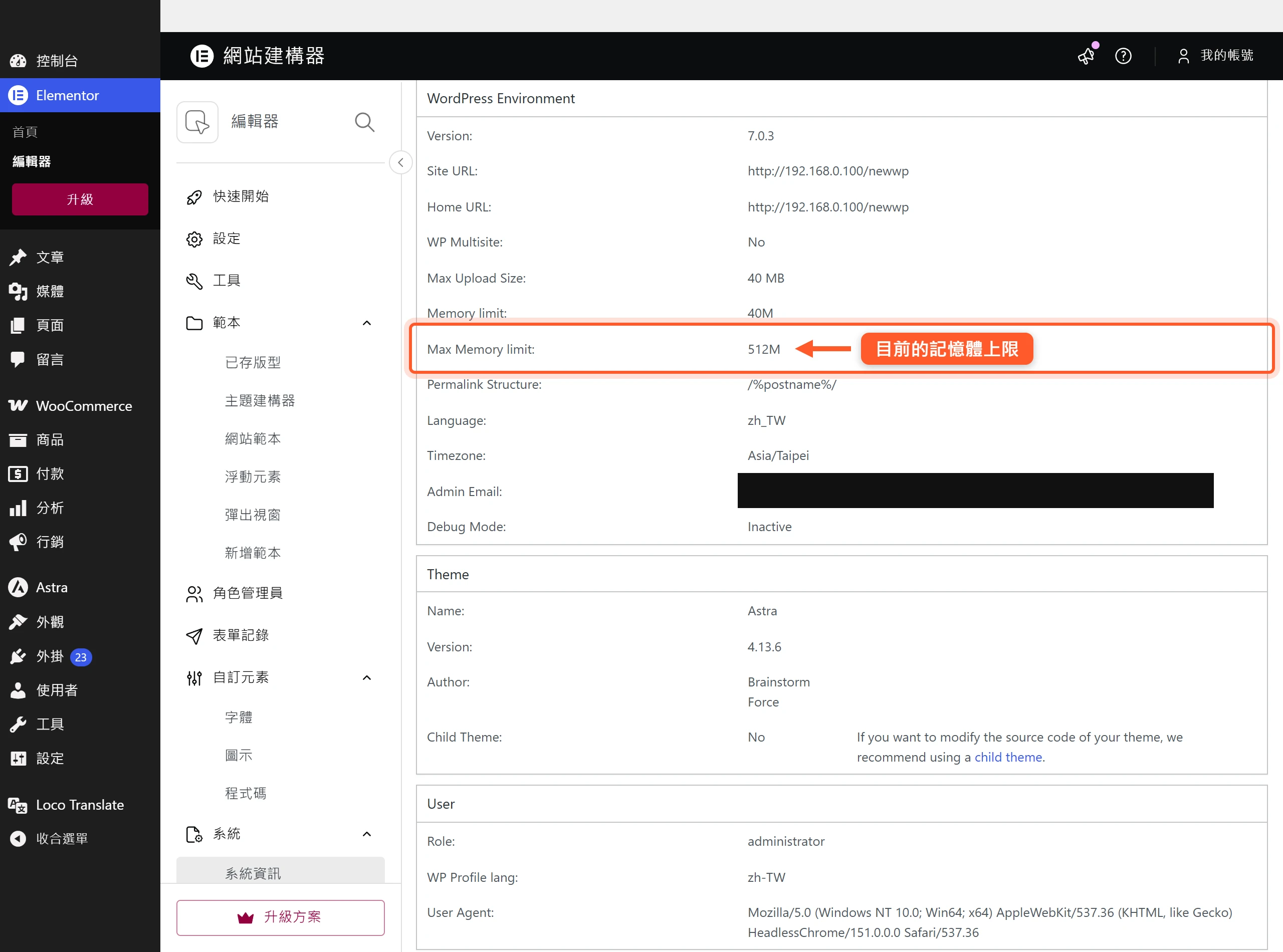
Task: Click the Max Upload Size value 40 MB
Action: 765,279
